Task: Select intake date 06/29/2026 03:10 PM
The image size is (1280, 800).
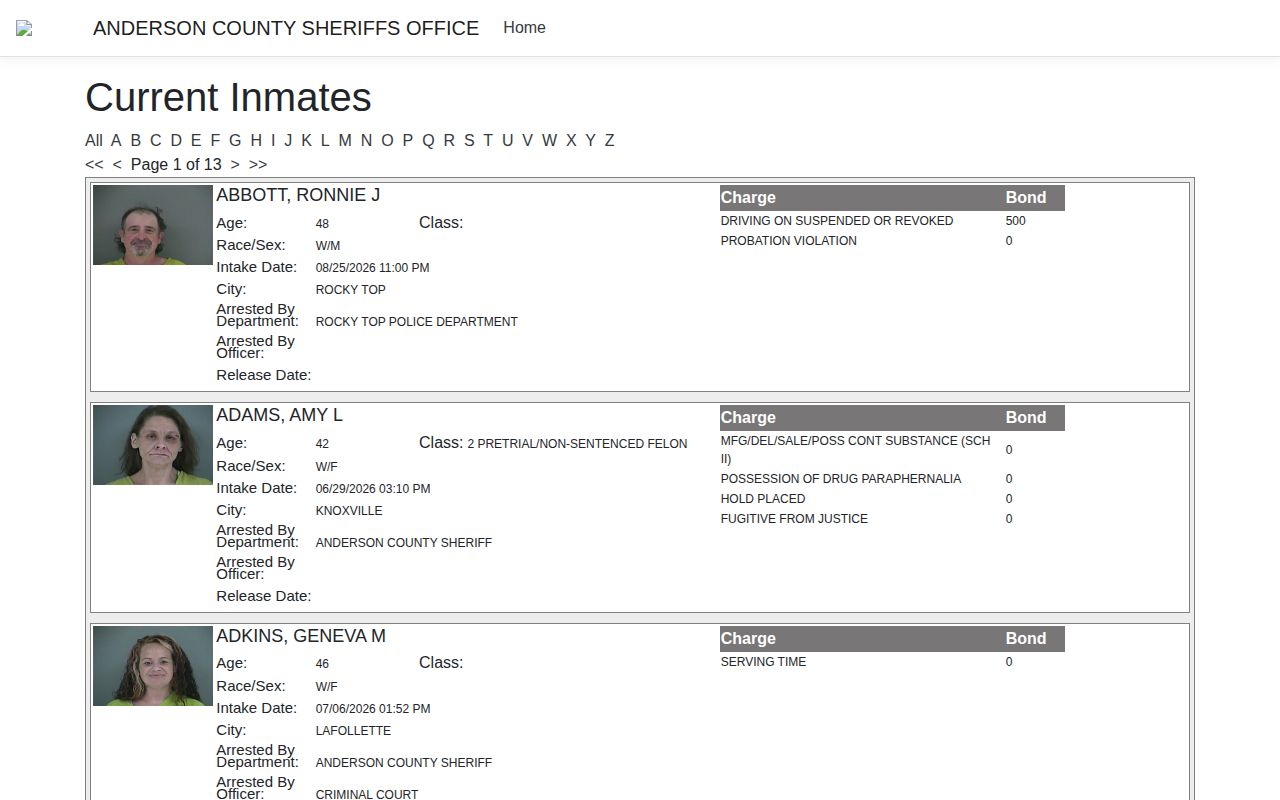Action: (x=373, y=489)
